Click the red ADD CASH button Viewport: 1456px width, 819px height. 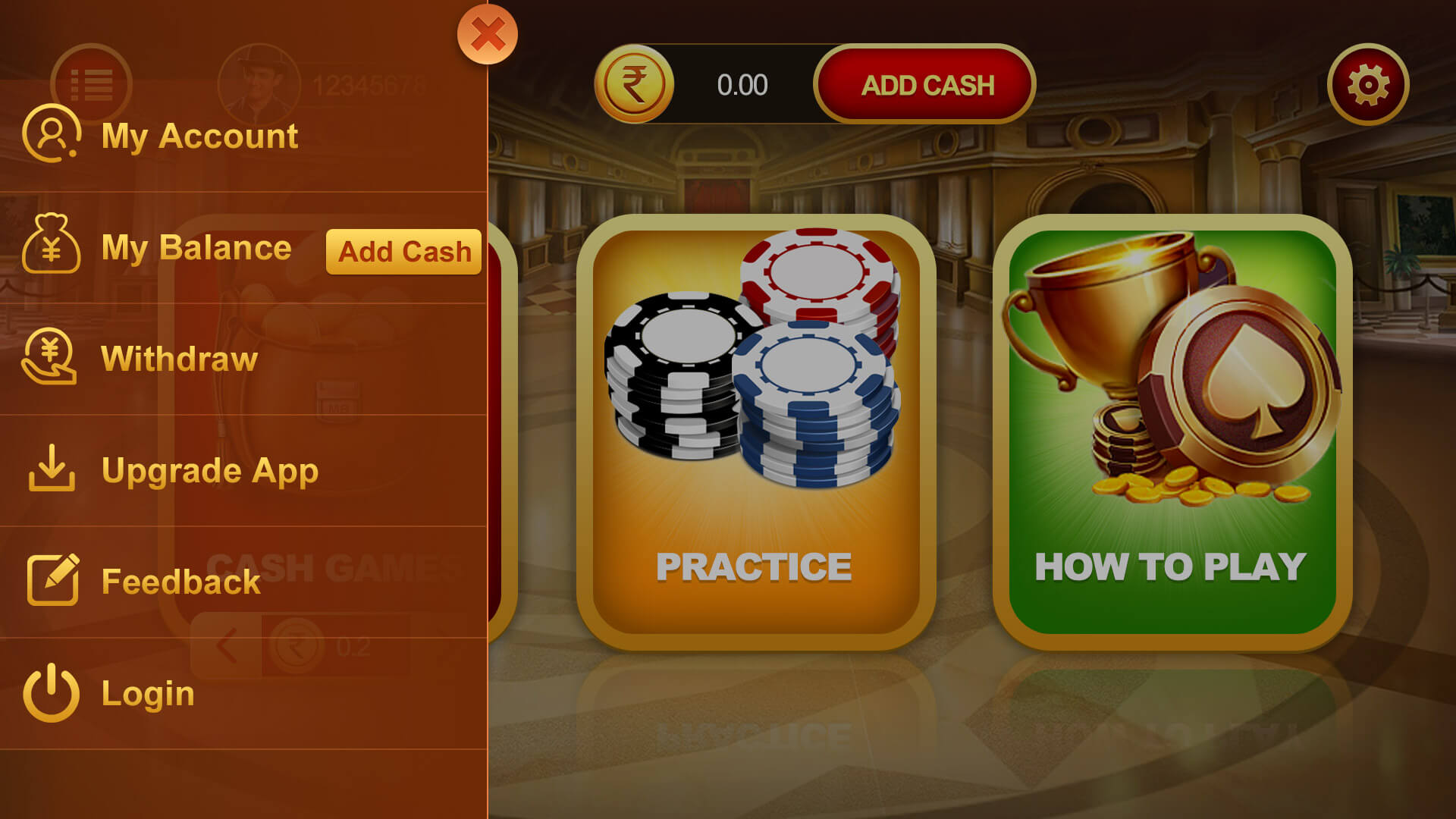(924, 84)
